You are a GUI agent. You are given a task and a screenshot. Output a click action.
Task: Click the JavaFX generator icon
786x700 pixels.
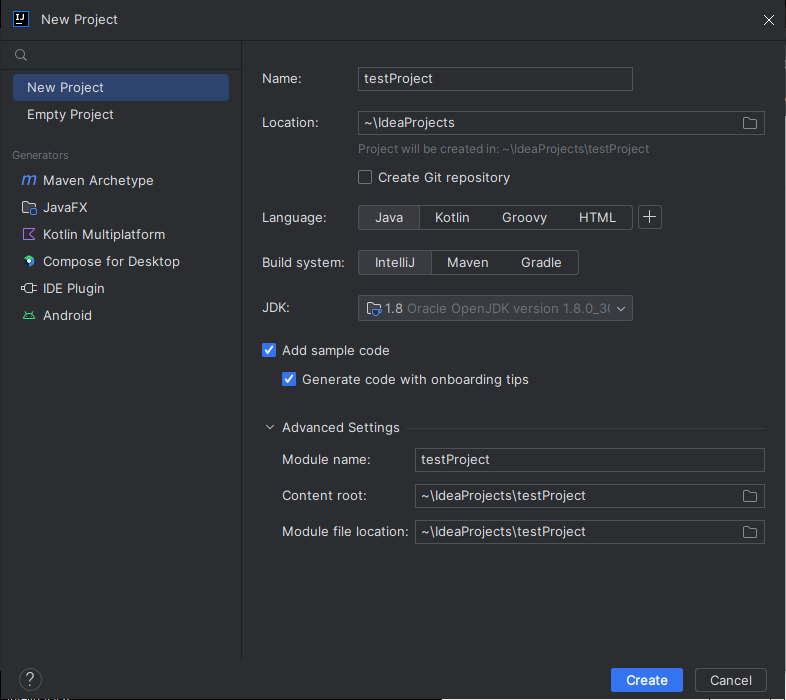coord(29,208)
